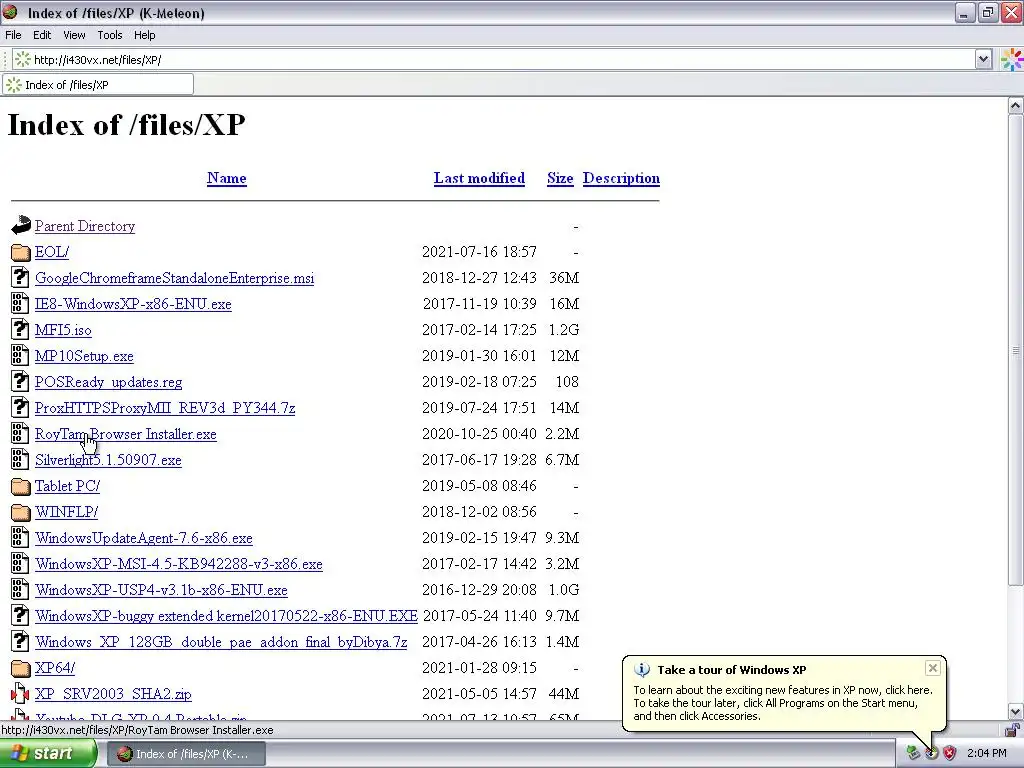Download XP_SRV2003_SHA2.zip
Image resolution: width=1024 pixels, height=768 pixels.
click(x=113, y=694)
